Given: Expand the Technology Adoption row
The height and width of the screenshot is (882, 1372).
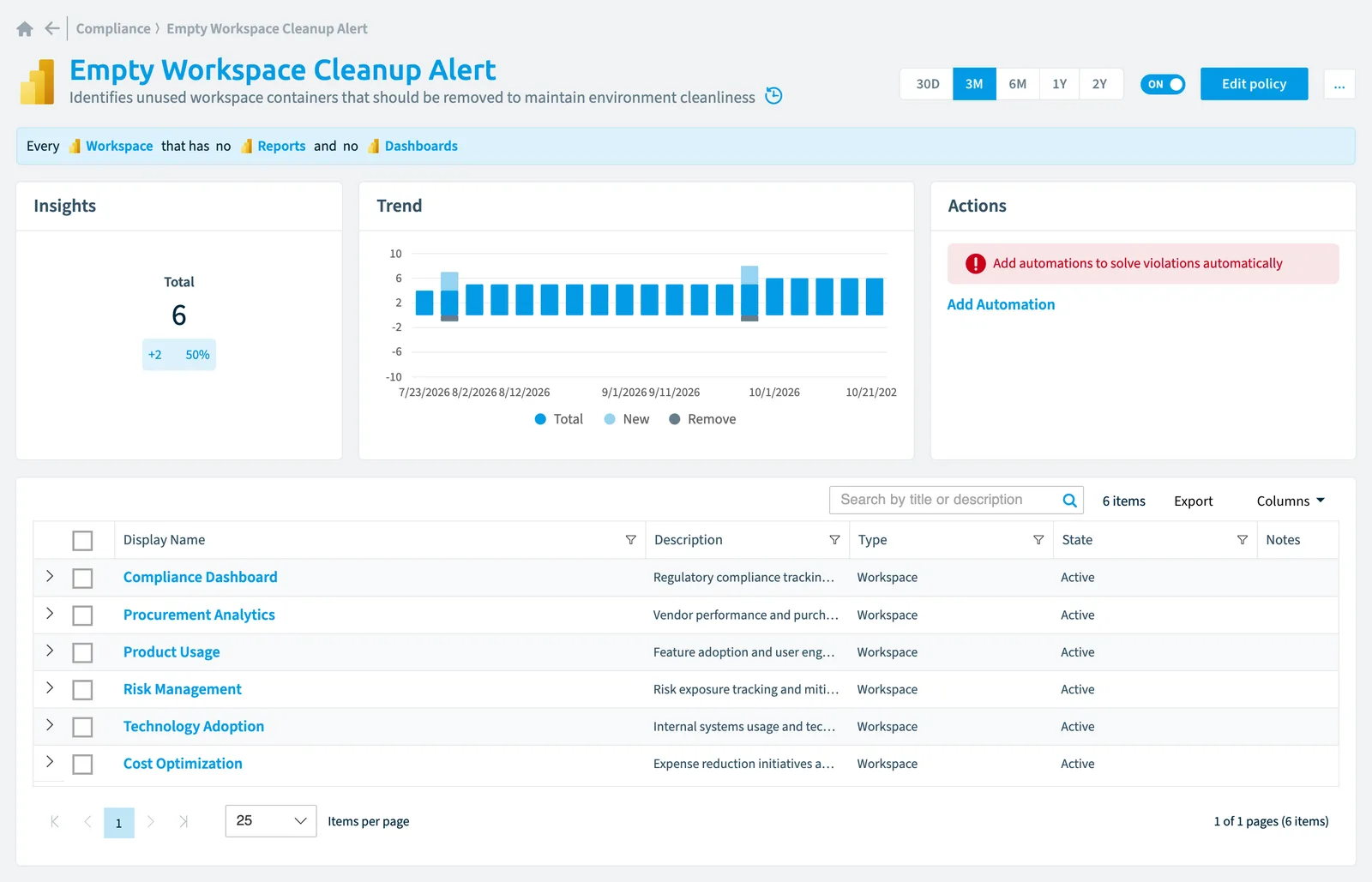Looking at the screenshot, I should (50, 724).
